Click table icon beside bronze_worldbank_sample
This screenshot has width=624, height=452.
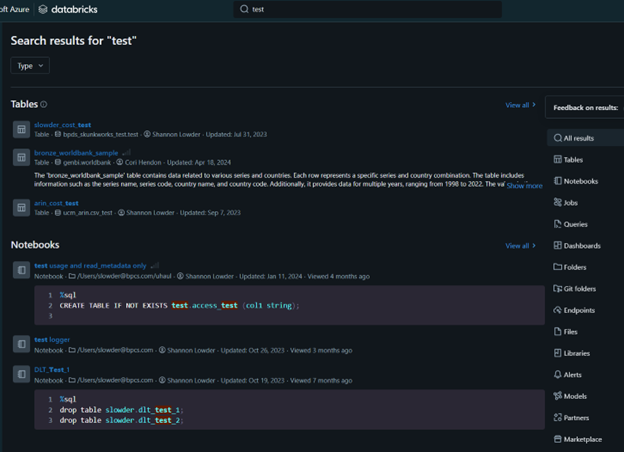click(21, 158)
